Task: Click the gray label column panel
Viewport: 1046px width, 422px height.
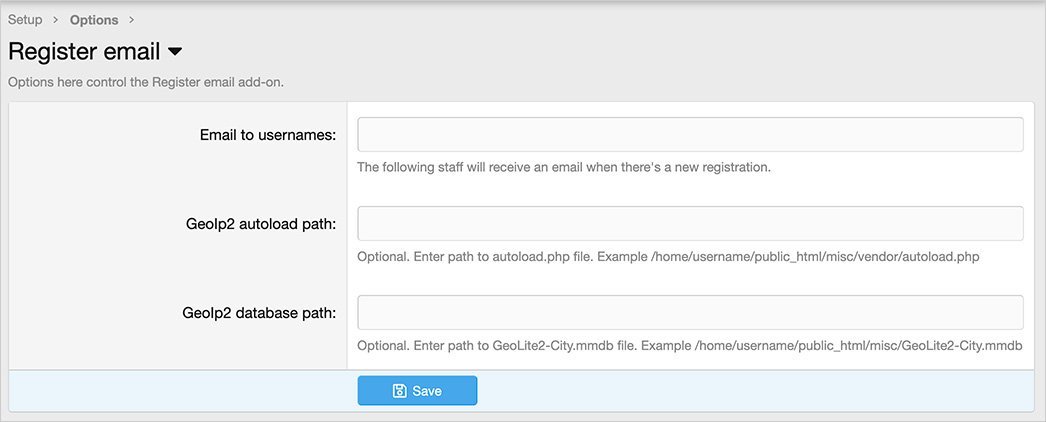Action: [x=178, y=236]
